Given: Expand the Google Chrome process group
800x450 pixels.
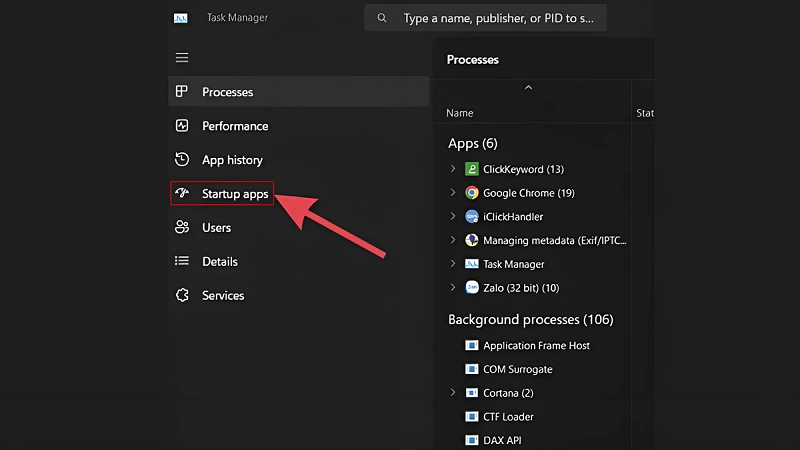Looking at the screenshot, I should 453,193.
